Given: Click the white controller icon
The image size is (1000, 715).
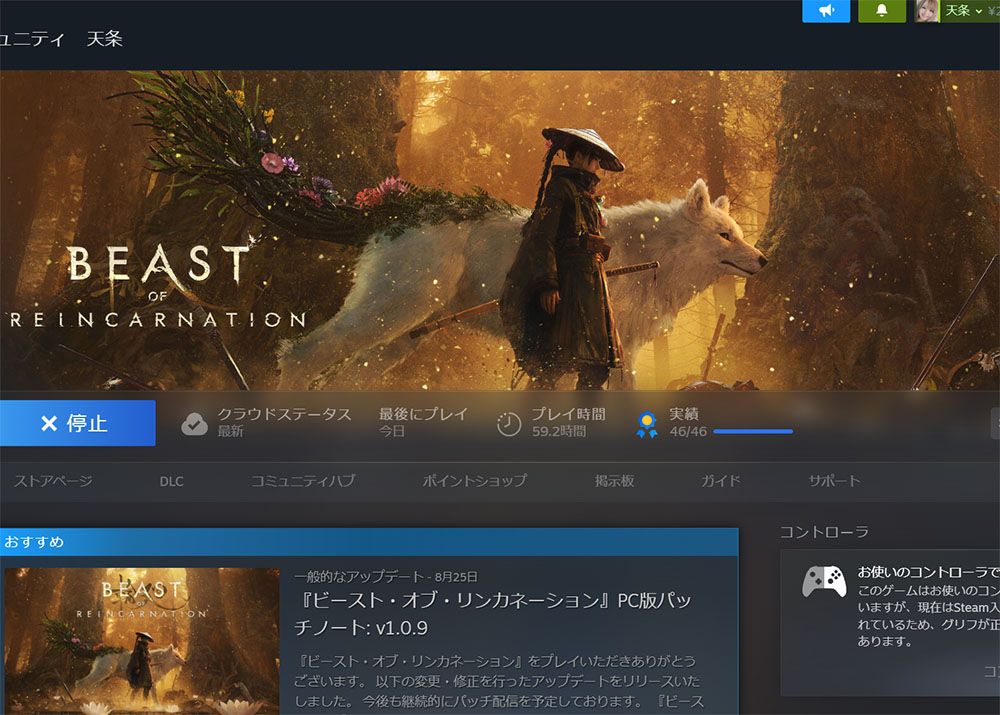Looking at the screenshot, I should click(x=824, y=581).
